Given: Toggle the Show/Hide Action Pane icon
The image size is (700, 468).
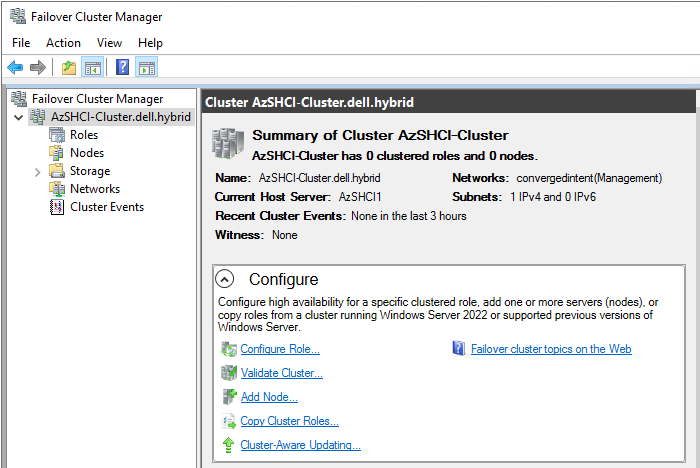Looking at the screenshot, I should click(146, 67).
